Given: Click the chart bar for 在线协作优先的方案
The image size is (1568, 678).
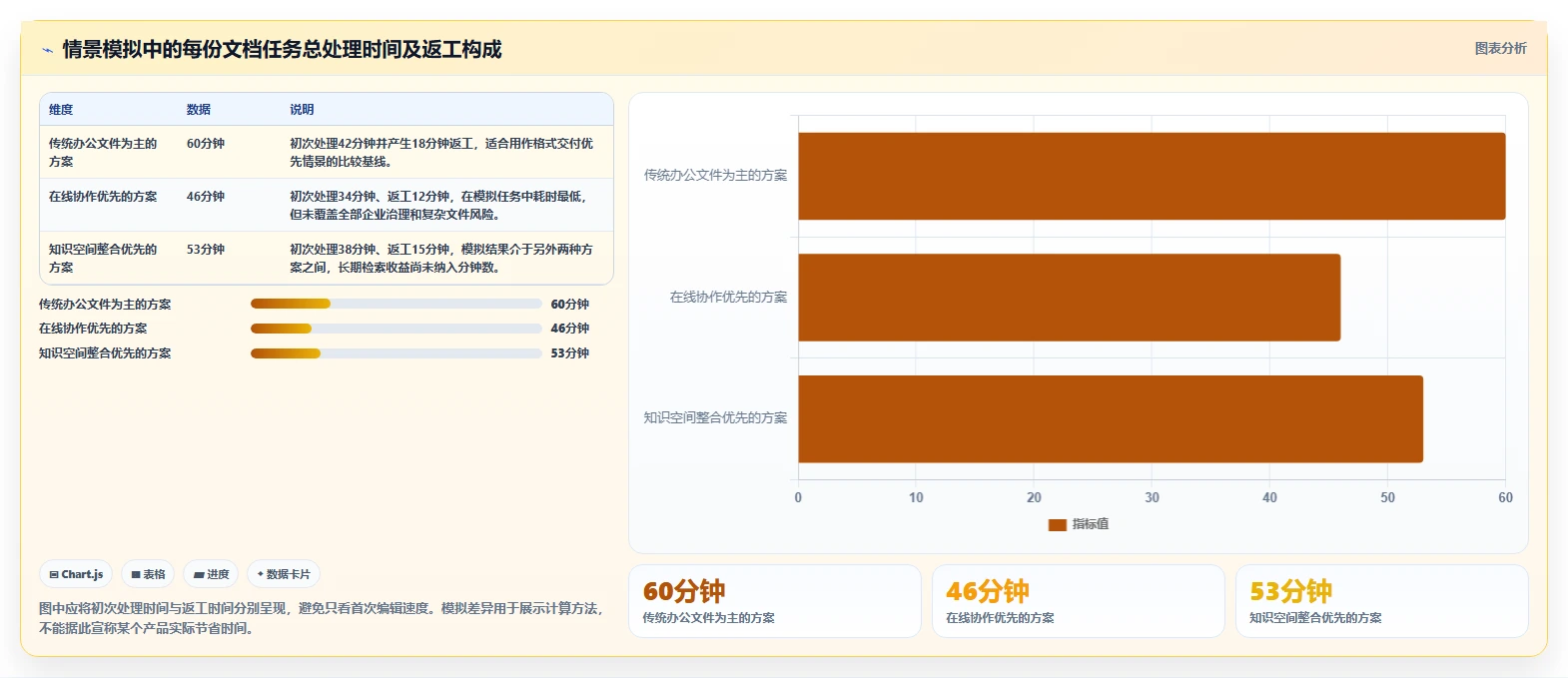Looking at the screenshot, I should click(x=1070, y=298).
